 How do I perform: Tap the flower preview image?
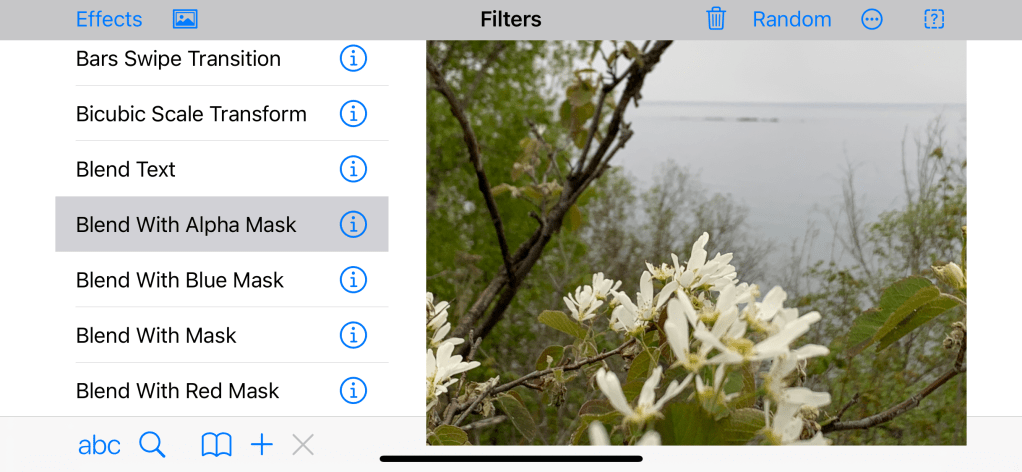(x=696, y=243)
